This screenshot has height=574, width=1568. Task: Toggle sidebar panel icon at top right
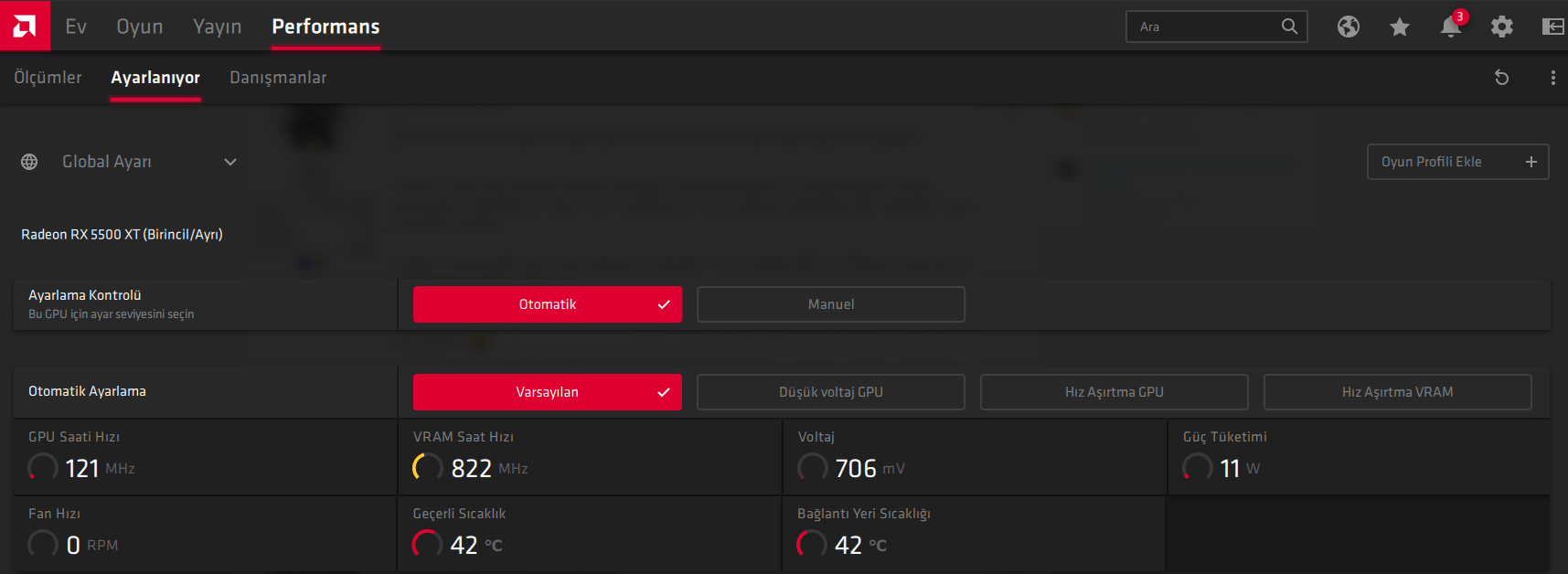[x=1553, y=27]
